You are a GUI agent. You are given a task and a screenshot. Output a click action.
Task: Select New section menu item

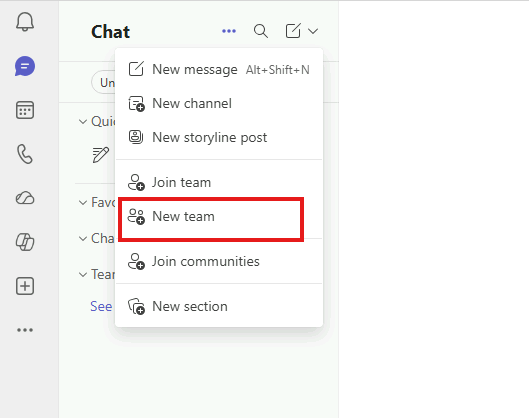pos(219,306)
